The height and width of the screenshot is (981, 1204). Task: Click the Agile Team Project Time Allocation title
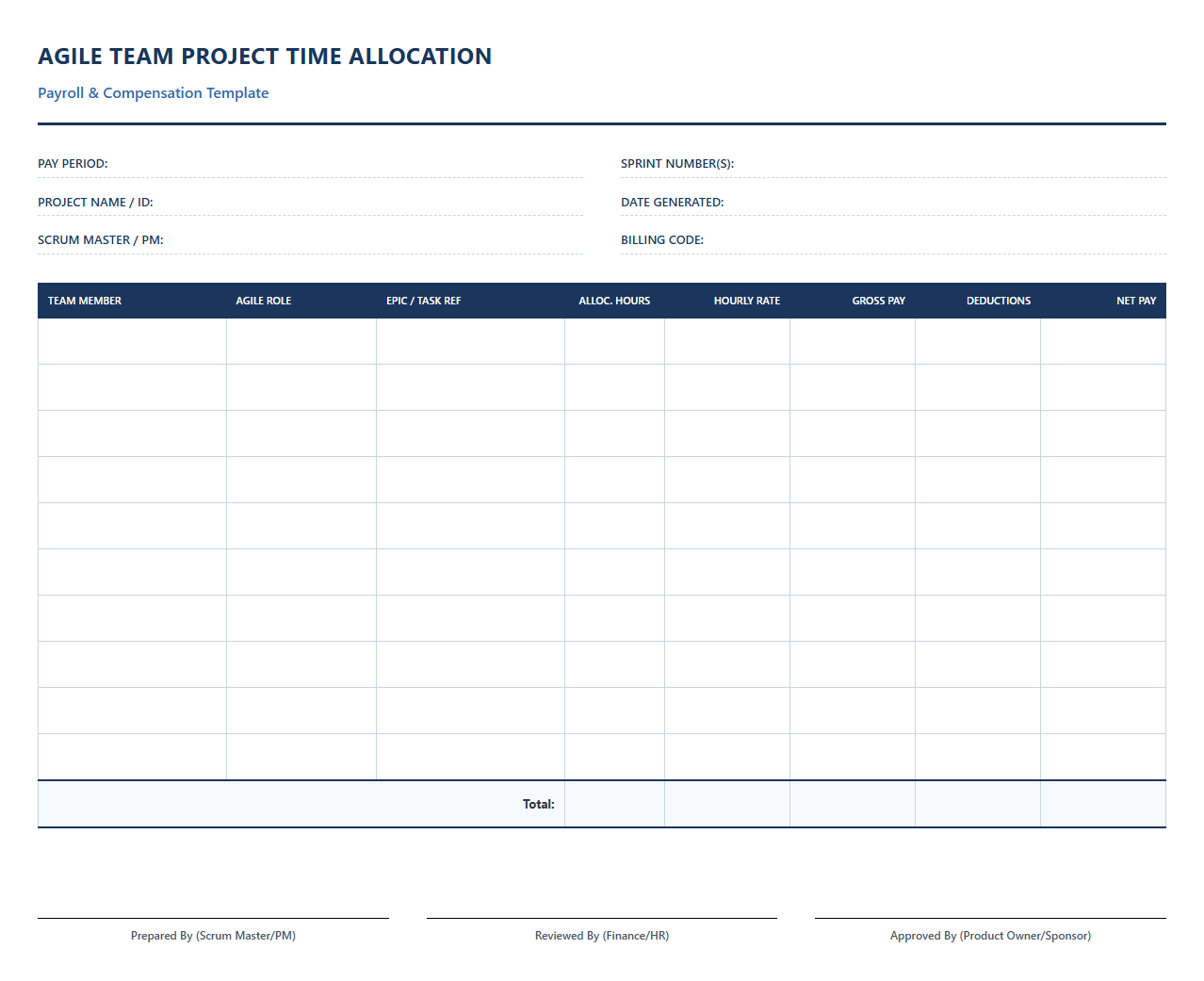click(265, 57)
